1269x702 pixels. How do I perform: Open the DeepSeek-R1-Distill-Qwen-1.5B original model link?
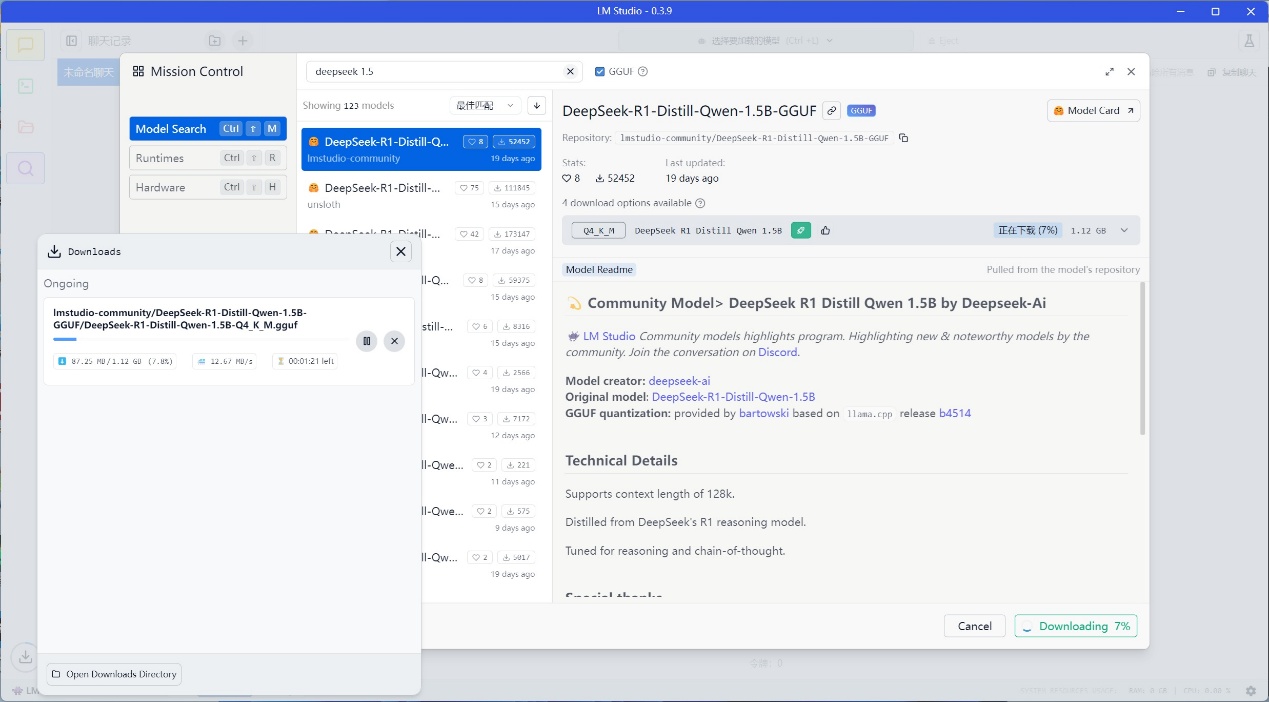733,397
